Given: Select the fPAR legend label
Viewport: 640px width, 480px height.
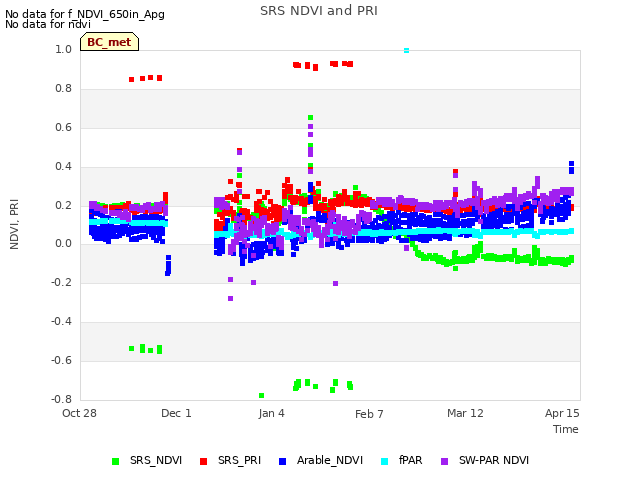Looking at the screenshot, I should pyautogui.click(x=411, y=460).
